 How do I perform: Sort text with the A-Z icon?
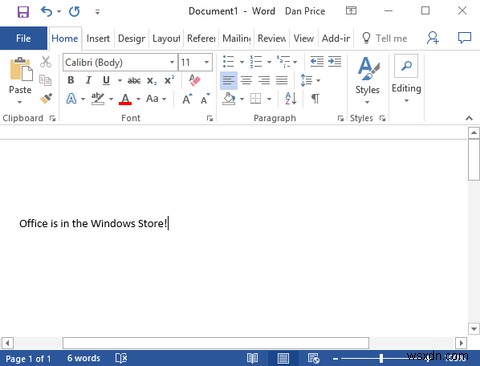[291, 99]
